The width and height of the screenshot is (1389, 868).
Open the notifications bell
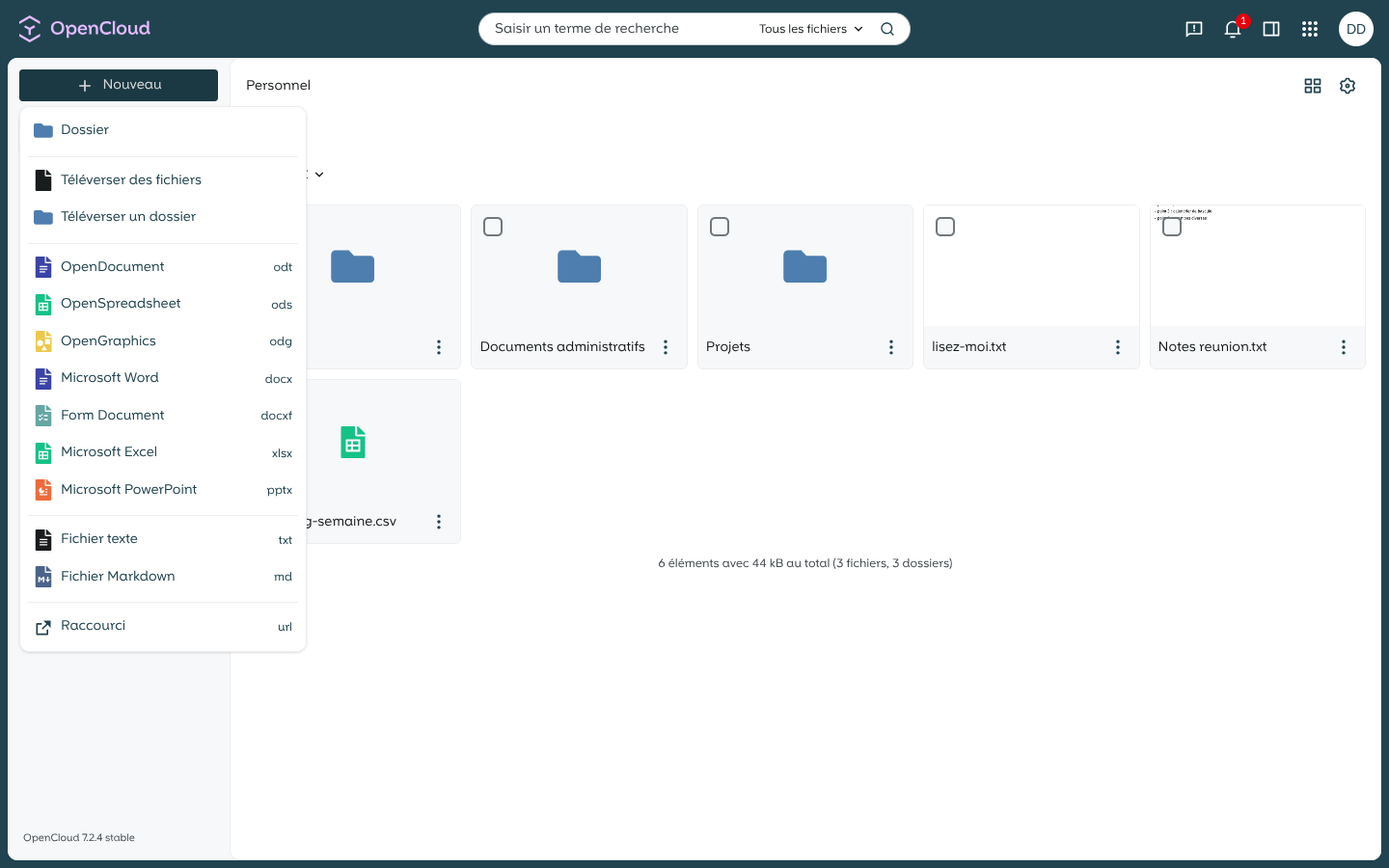click(1233, 29)
